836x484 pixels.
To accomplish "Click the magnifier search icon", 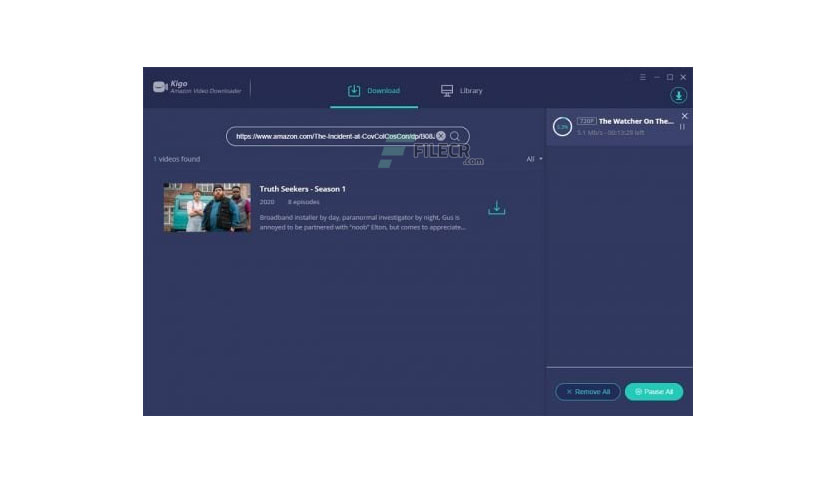I will (x=455, y=136).
